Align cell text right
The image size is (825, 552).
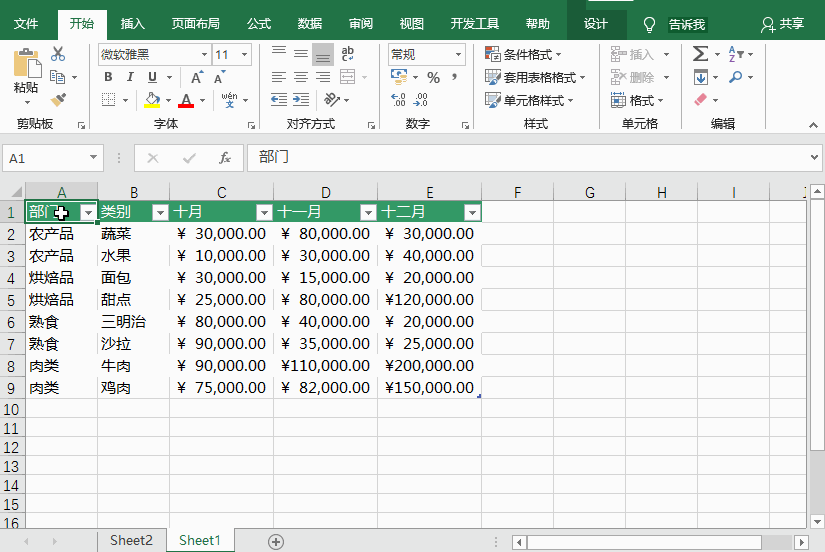click(x=323, y=77)
